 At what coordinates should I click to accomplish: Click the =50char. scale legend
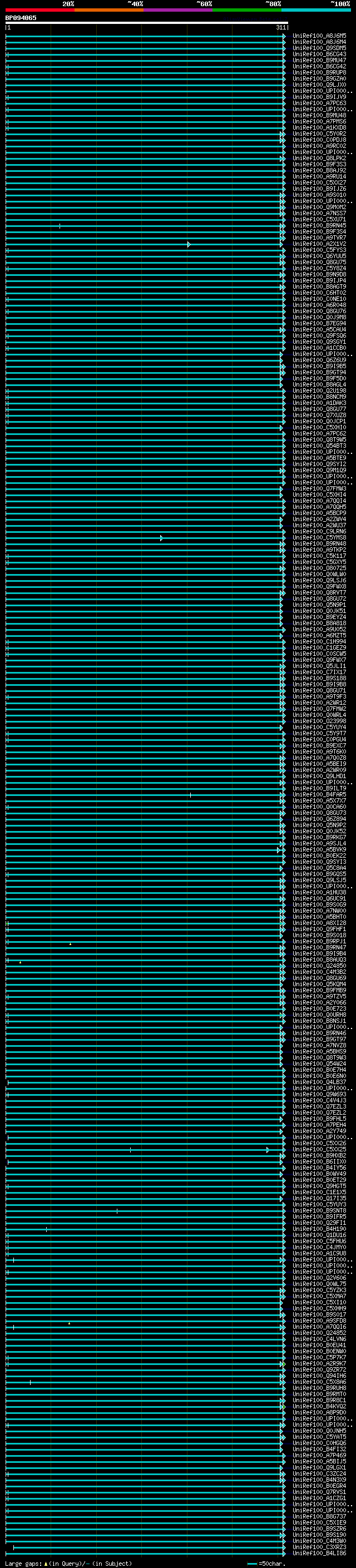[266, 1563]
